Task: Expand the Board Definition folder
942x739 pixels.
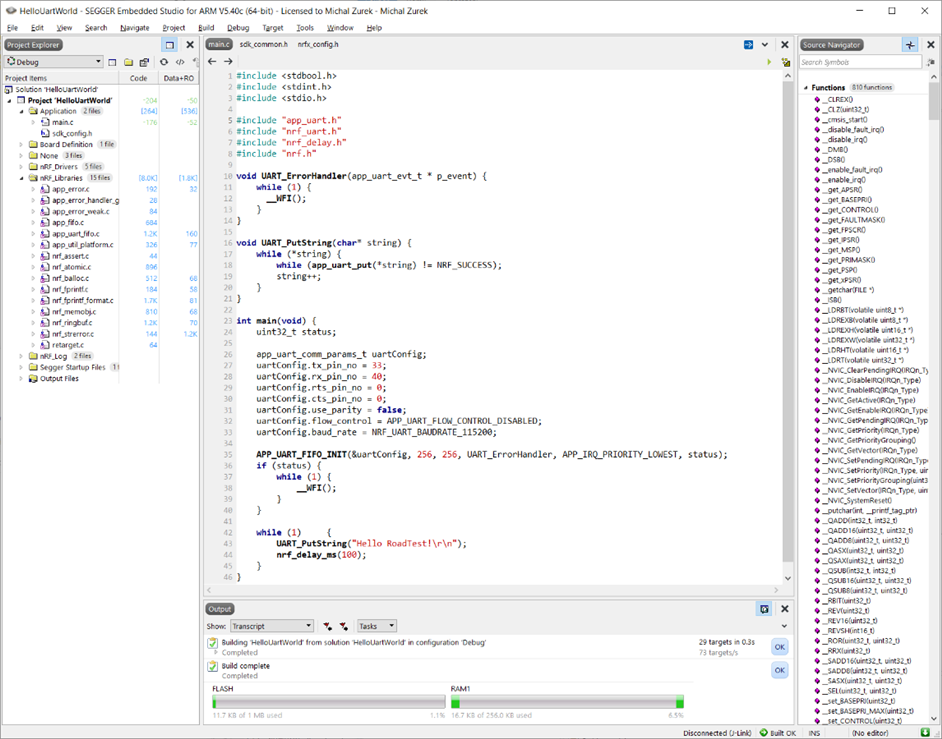Action: coord(21,145)
